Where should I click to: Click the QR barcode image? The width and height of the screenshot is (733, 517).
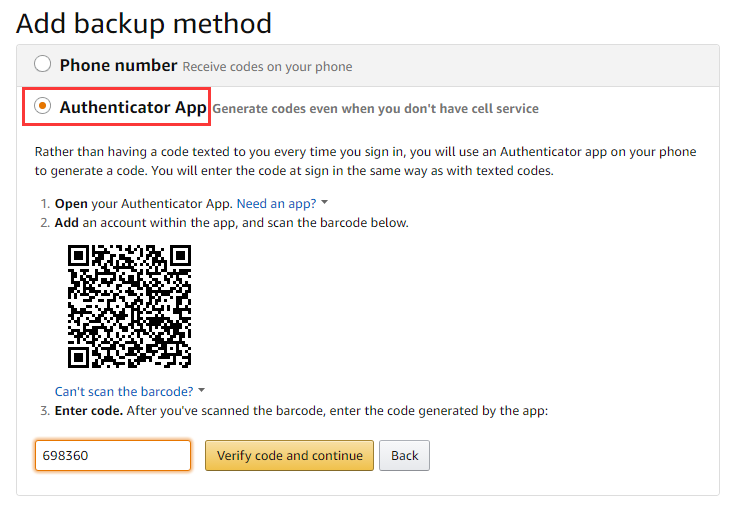129,305
